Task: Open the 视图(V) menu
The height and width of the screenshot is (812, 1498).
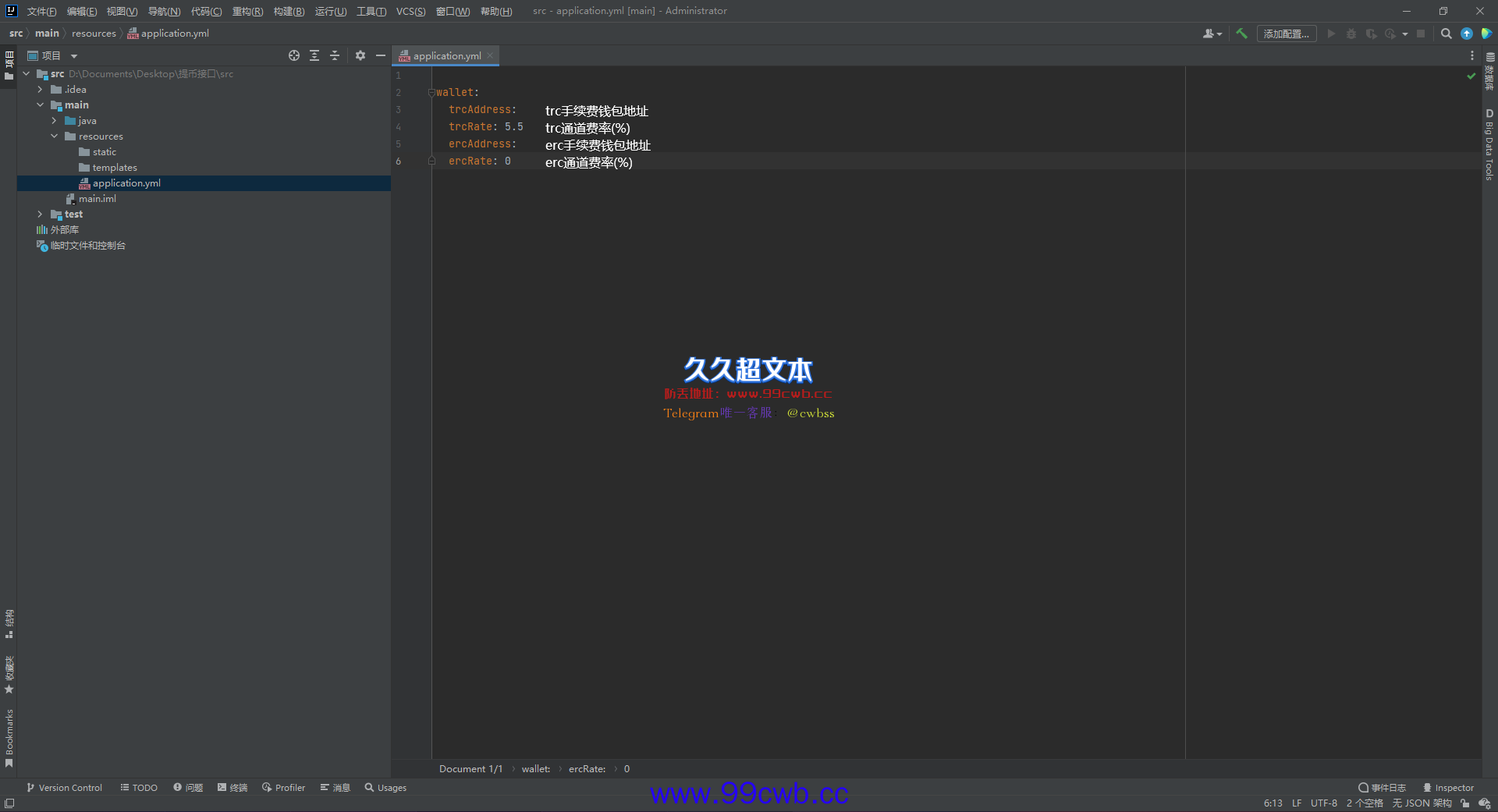Action: (122, 11)
